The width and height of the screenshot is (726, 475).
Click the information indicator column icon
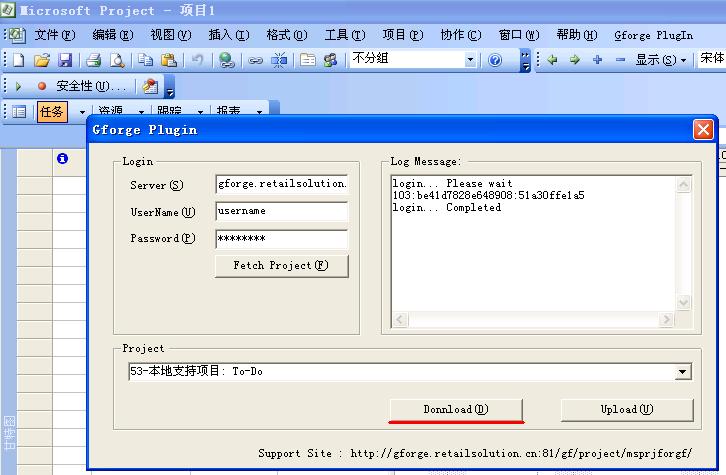tap(63, 159)
